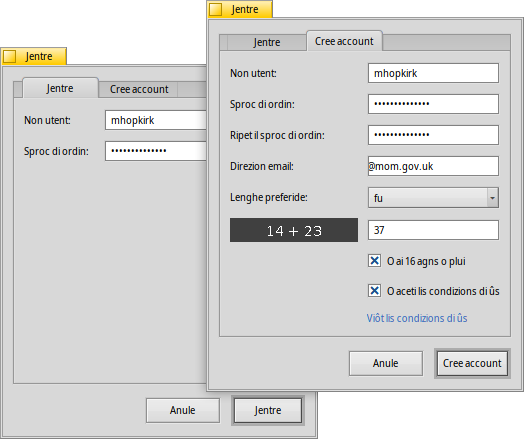Select Cree account tab in front window
This screenshot has width=524, height=439.
pos(344,41)
